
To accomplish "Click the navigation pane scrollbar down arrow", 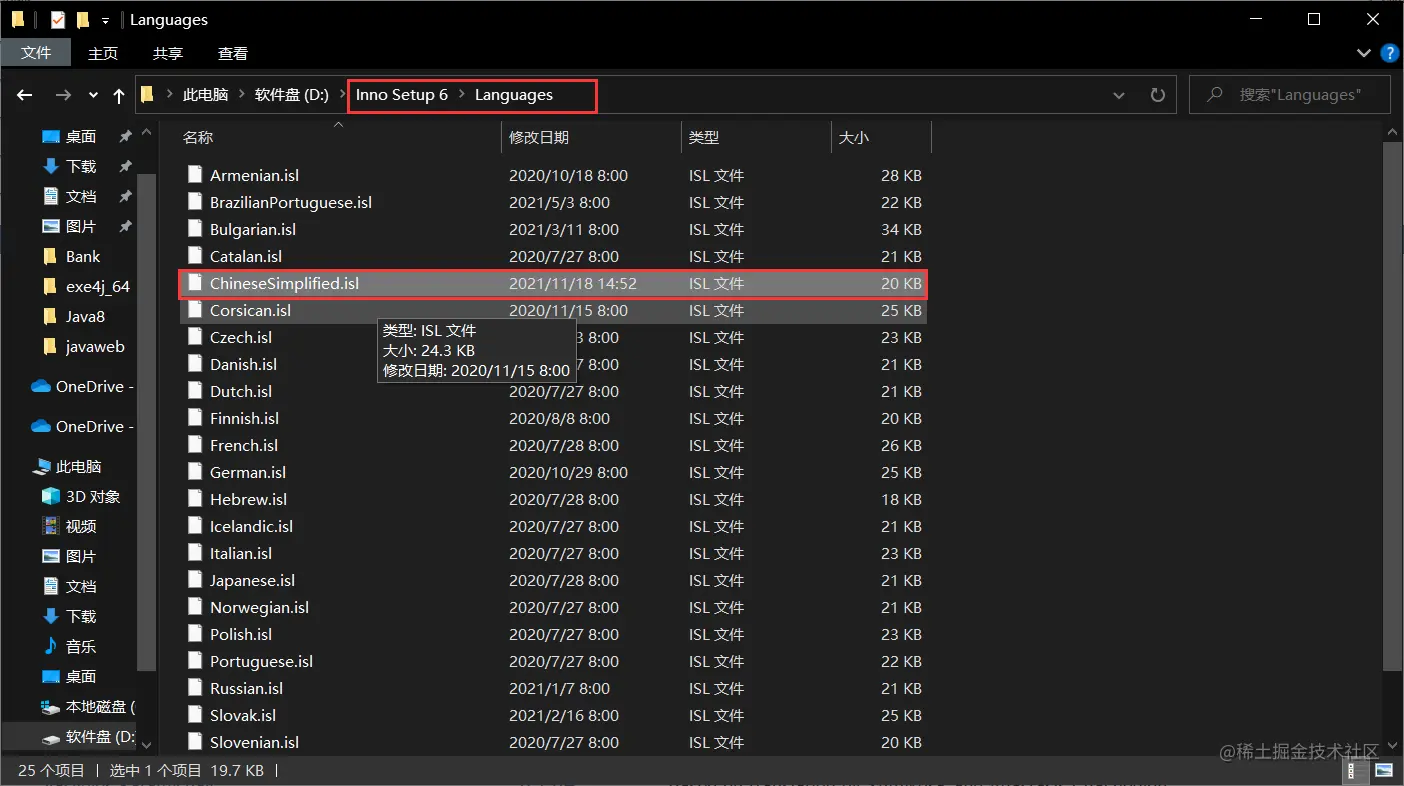I will (x=146, y=745).
